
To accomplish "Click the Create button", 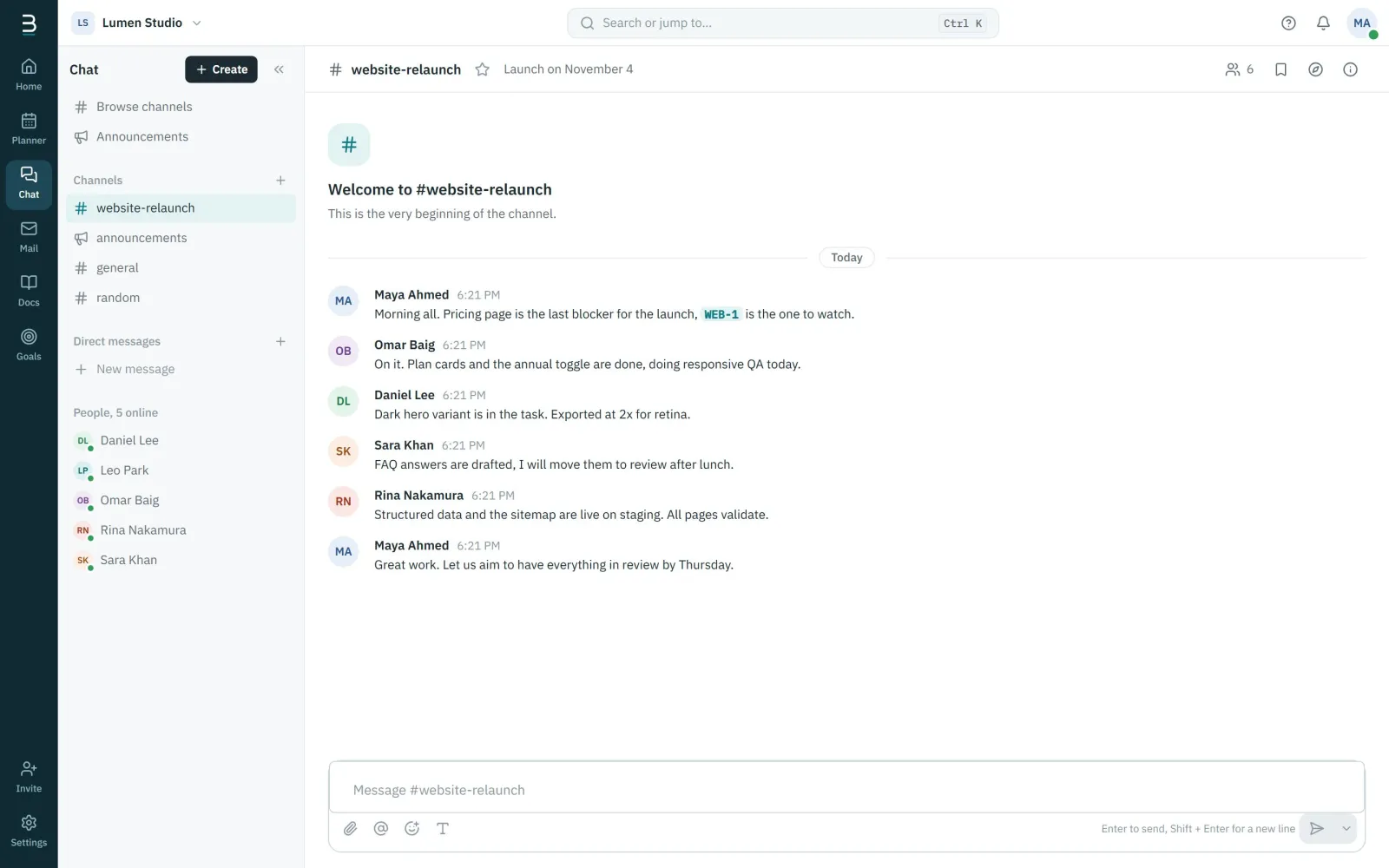I will coord(221,69).
